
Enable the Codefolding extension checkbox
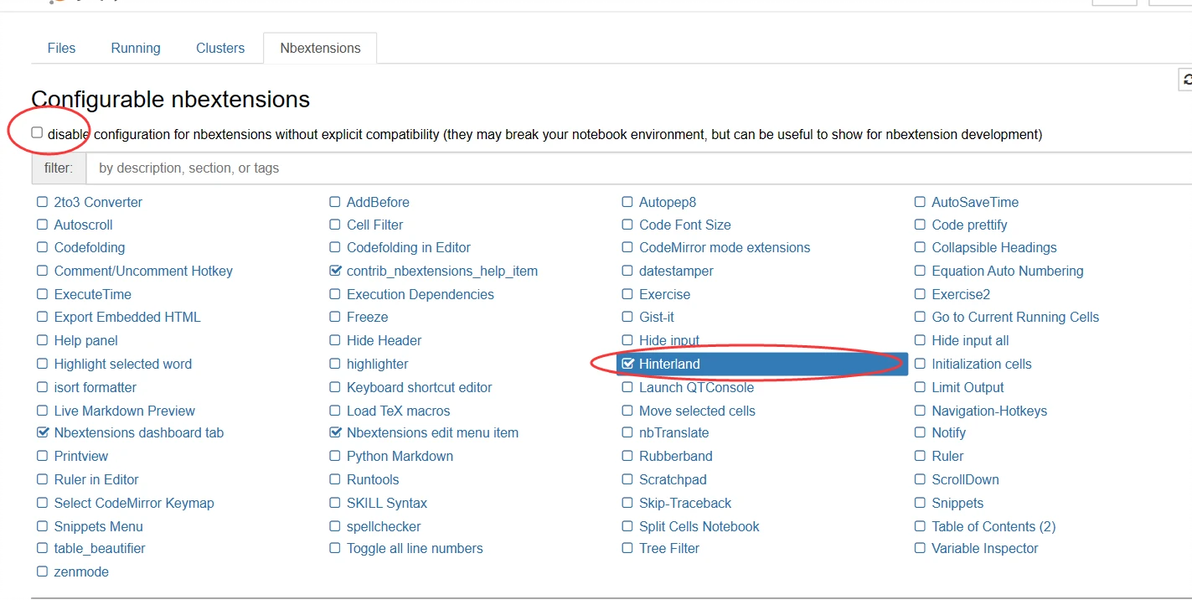point(42,248)
